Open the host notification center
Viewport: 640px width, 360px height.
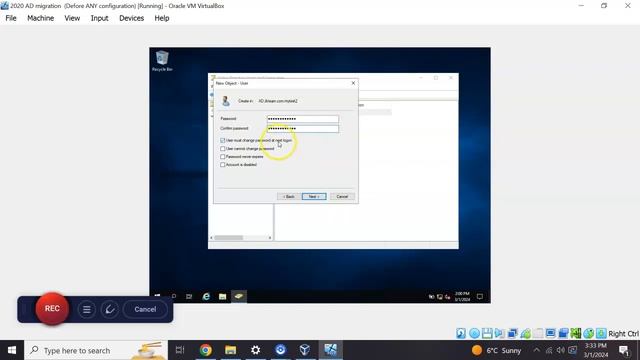pyautogui.click(x=624, y=350)
